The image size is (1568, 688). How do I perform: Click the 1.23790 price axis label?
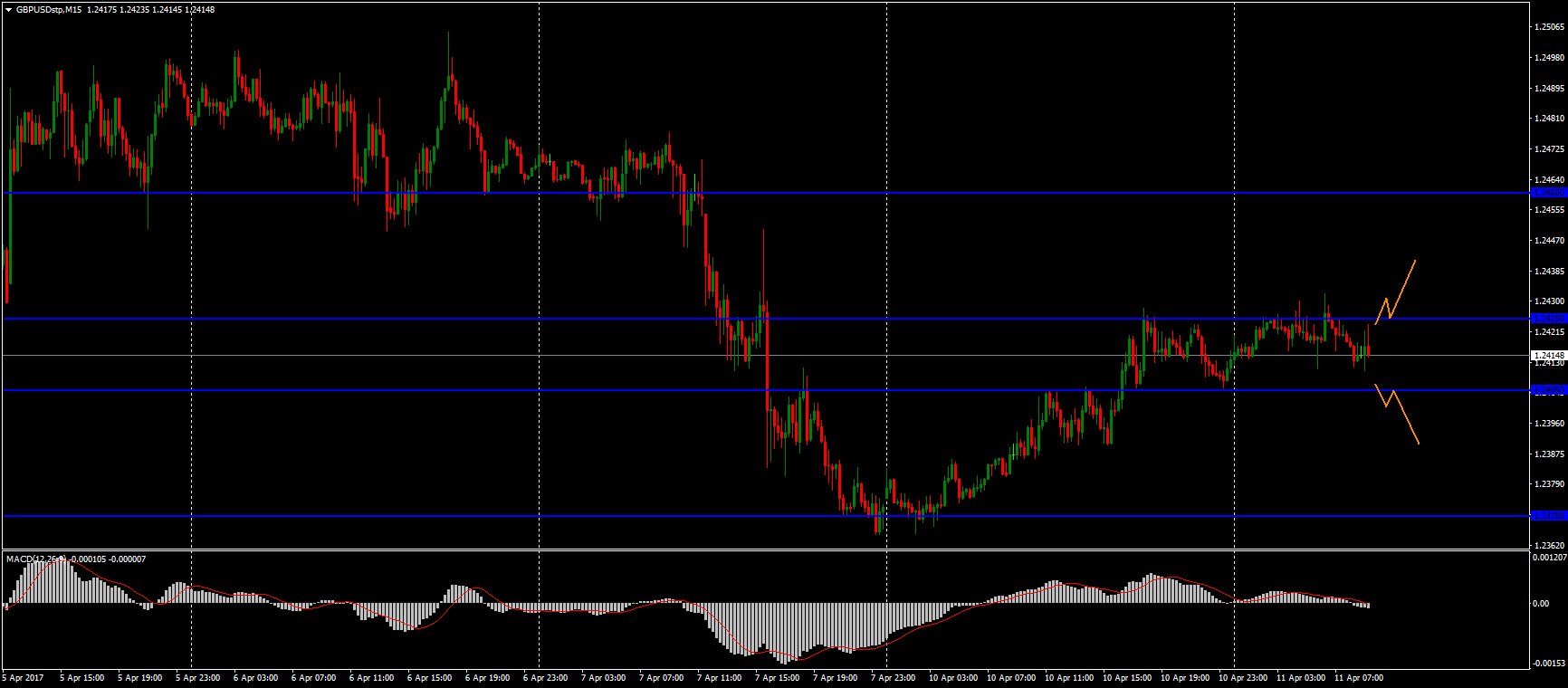[x=1550, y=484]
